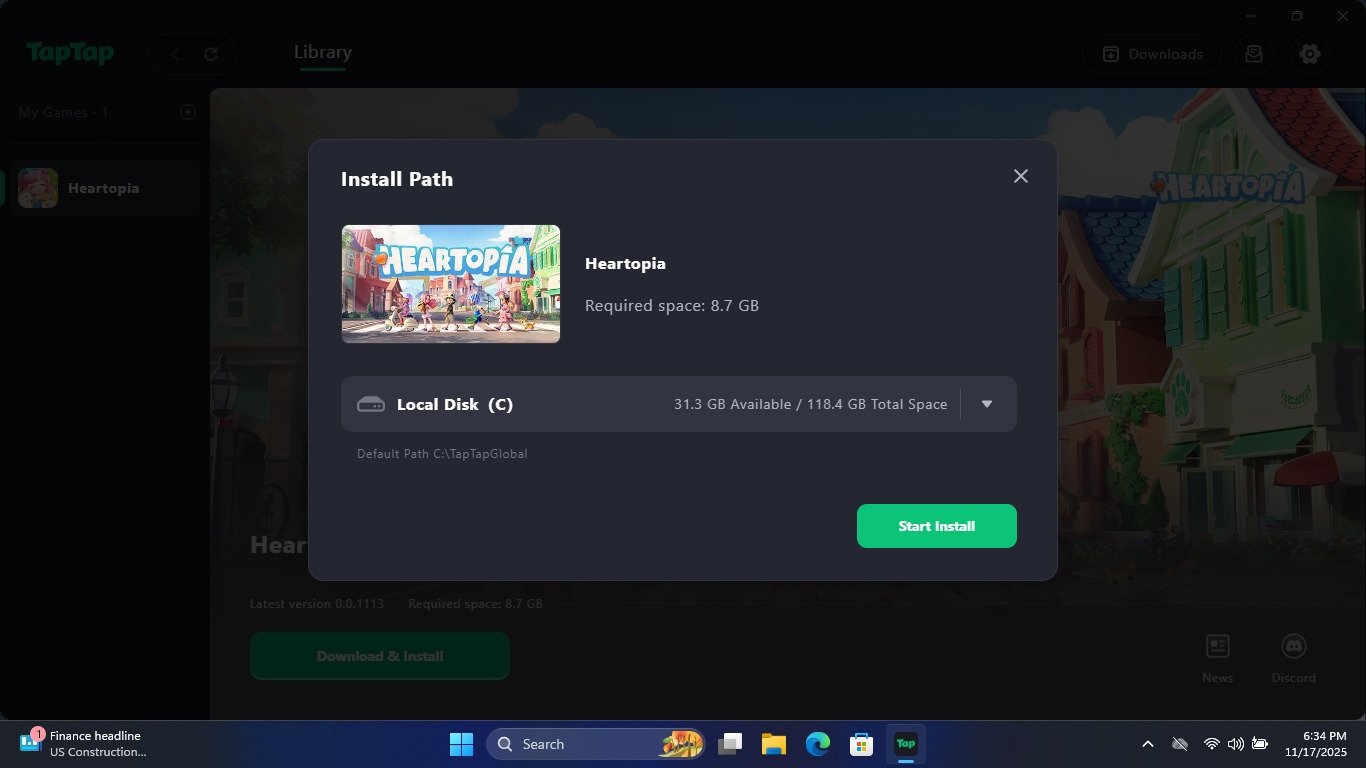Click the Downloads icon button

pos(1151,54)
